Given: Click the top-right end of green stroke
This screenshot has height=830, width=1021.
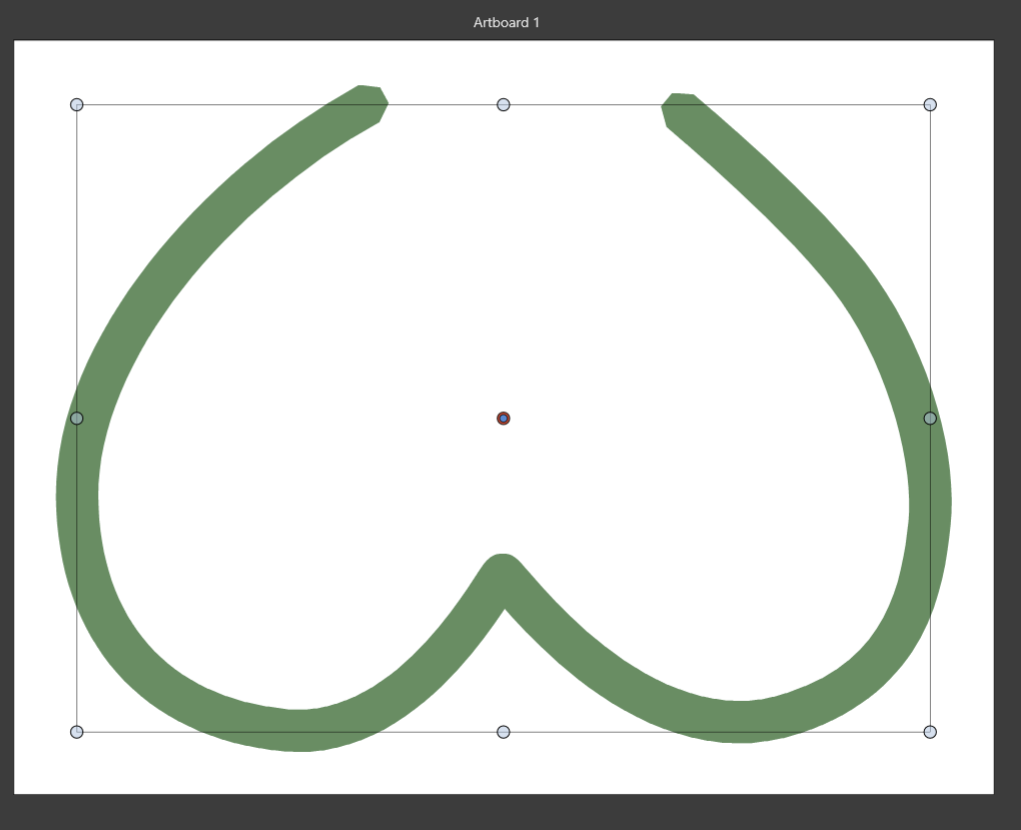Looking at the screenshot, I should (x=682, y=110).
